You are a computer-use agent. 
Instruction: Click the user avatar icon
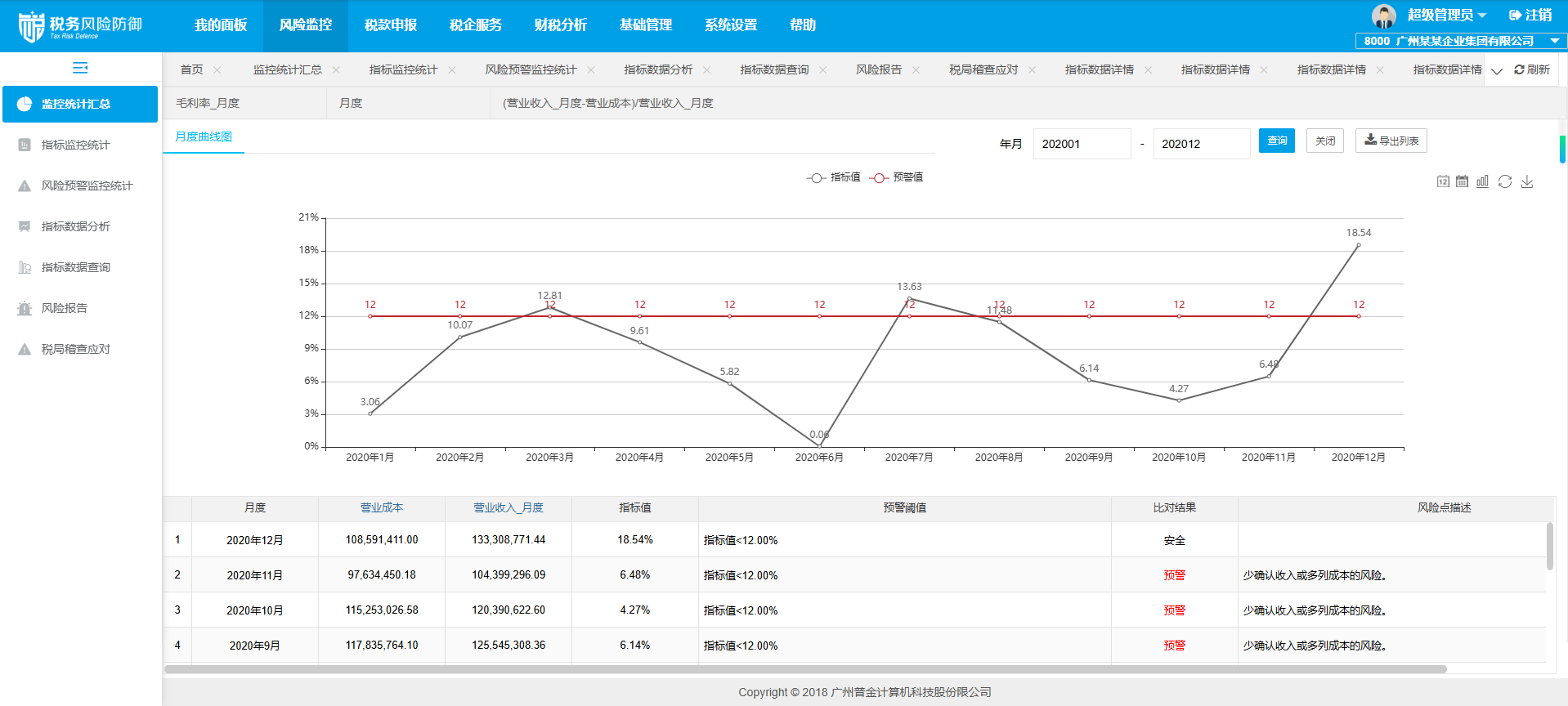click(x=1384, y=16)
